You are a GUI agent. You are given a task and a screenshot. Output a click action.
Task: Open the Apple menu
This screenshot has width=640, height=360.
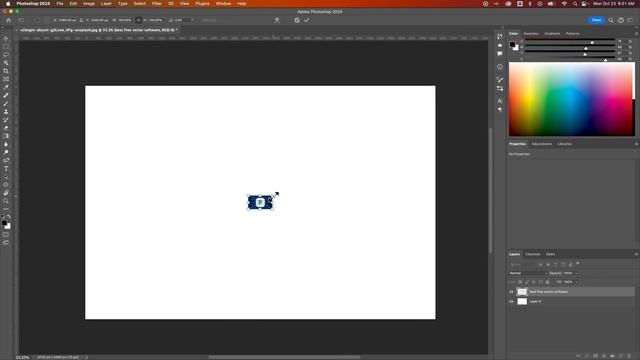click(x=8, y=4)
